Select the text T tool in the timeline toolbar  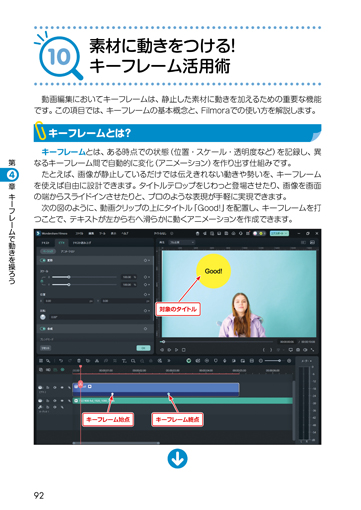pyautogui.click(x=124, y=361)
